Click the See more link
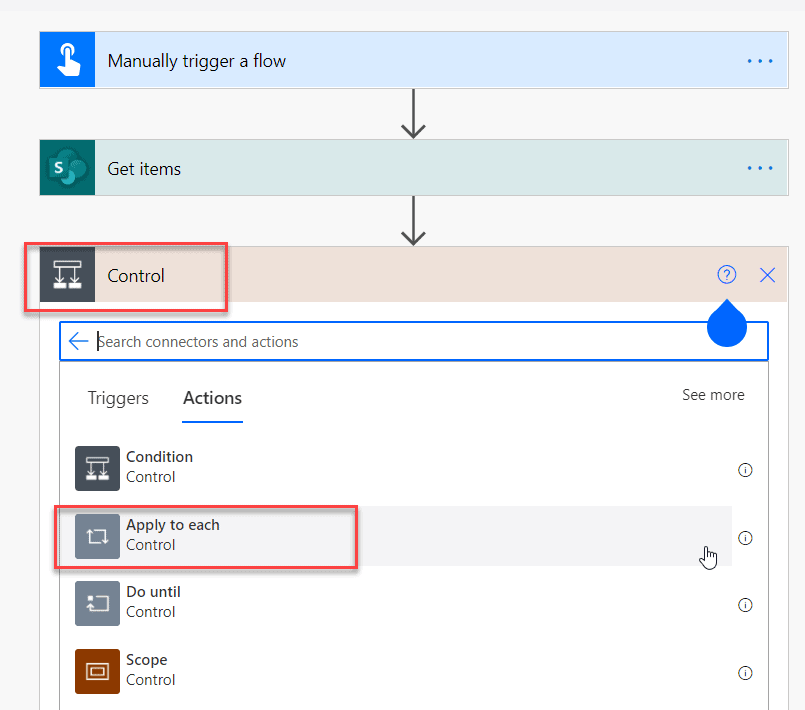 (713, 395)
